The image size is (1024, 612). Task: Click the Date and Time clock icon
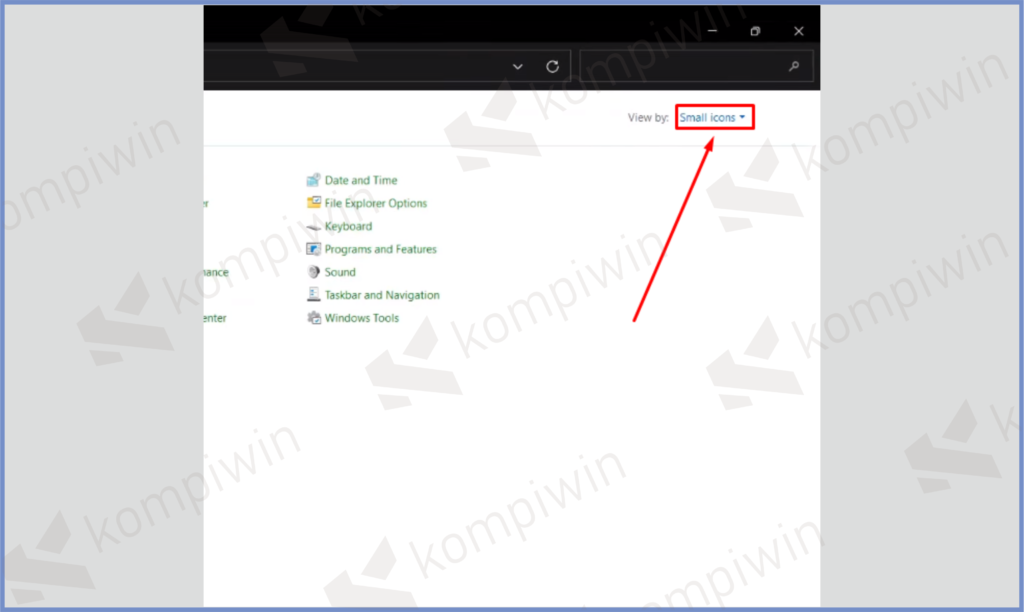tap(314, 180)
